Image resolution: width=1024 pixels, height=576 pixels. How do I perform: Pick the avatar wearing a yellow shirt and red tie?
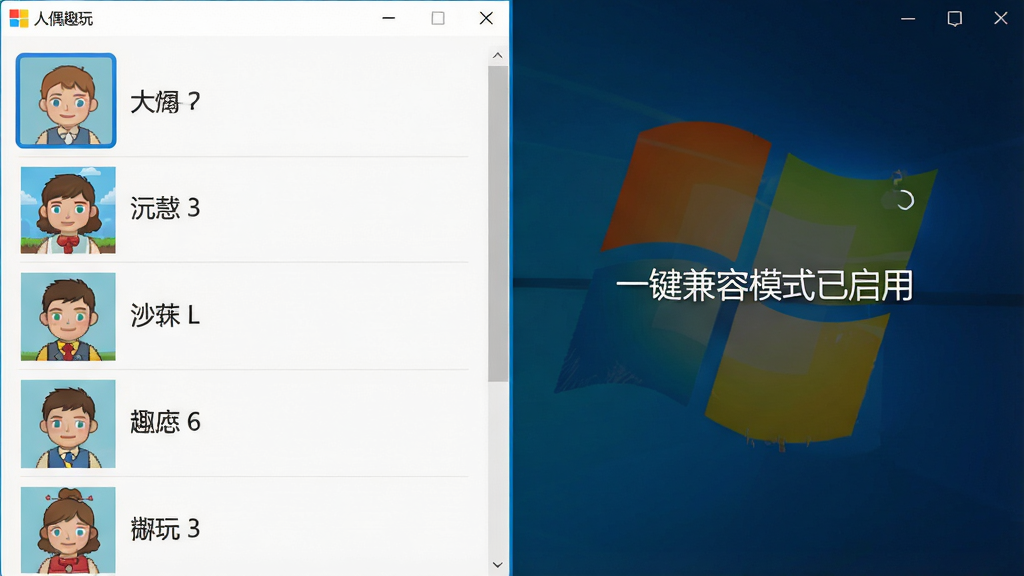coord(68,317)
